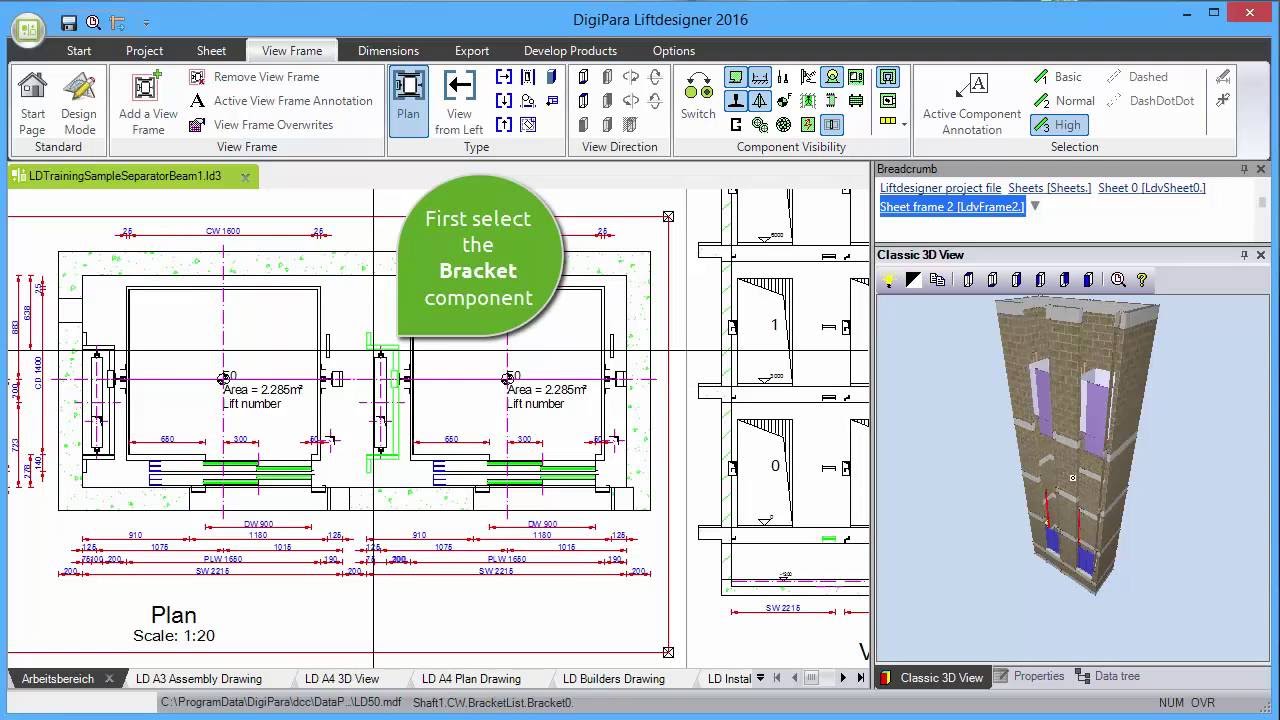Switch to the Properties panel tab
The height and width of the screenshot is (720, 1280).
(1030, 676)
